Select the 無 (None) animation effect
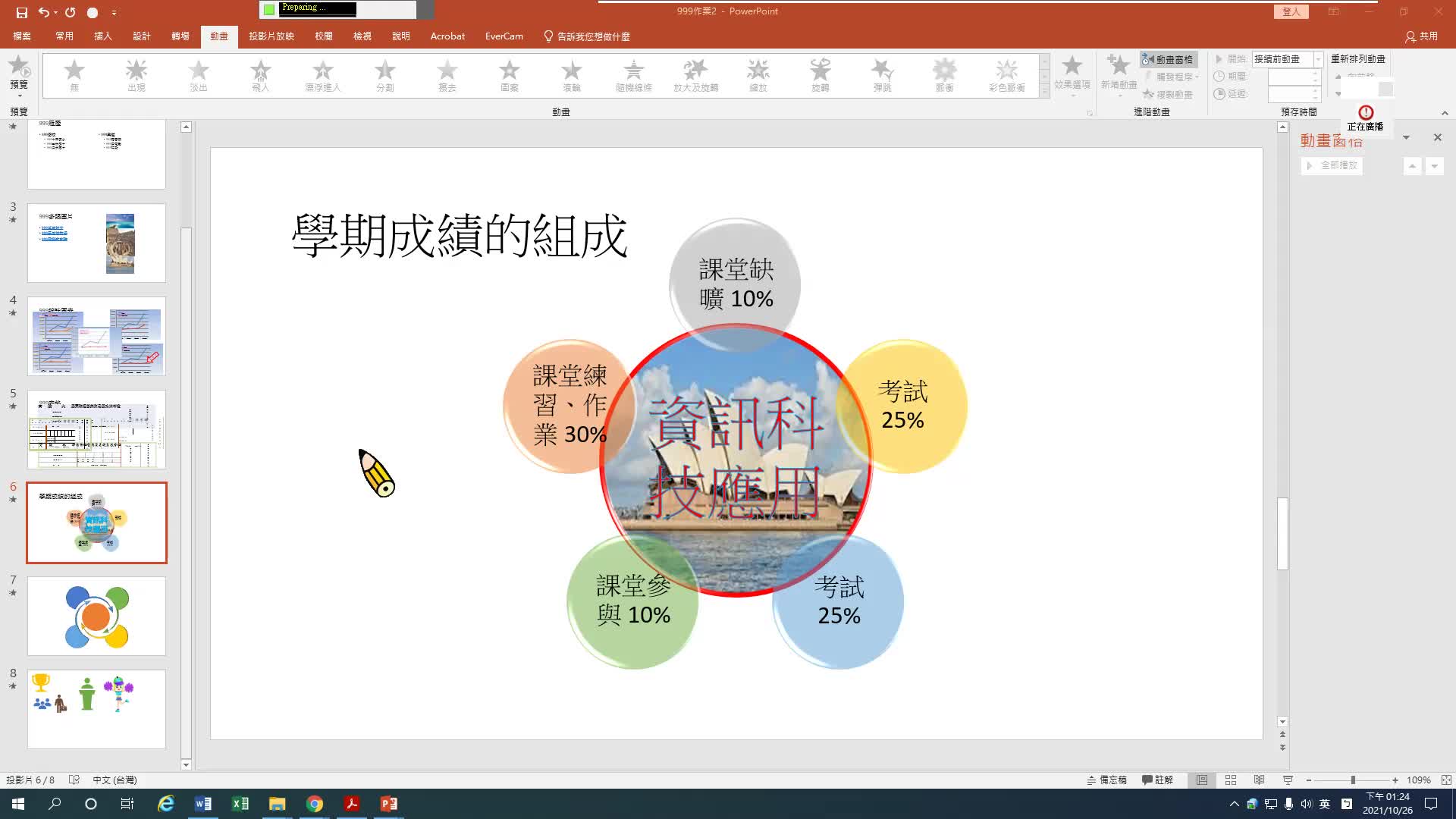The width and height of the screenshot is (1456, 819). click(74, 76)
